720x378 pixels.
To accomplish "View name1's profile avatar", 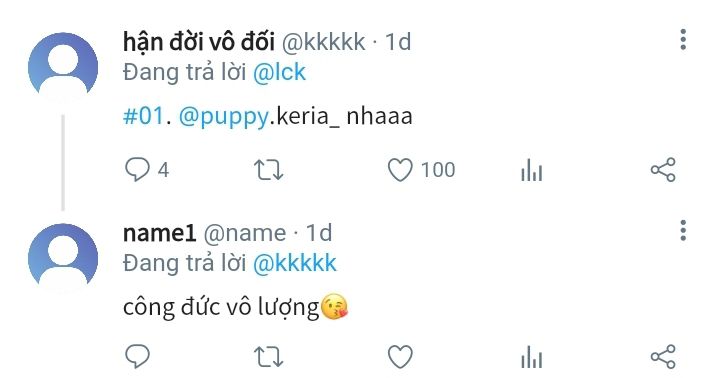I will [63, 258].
